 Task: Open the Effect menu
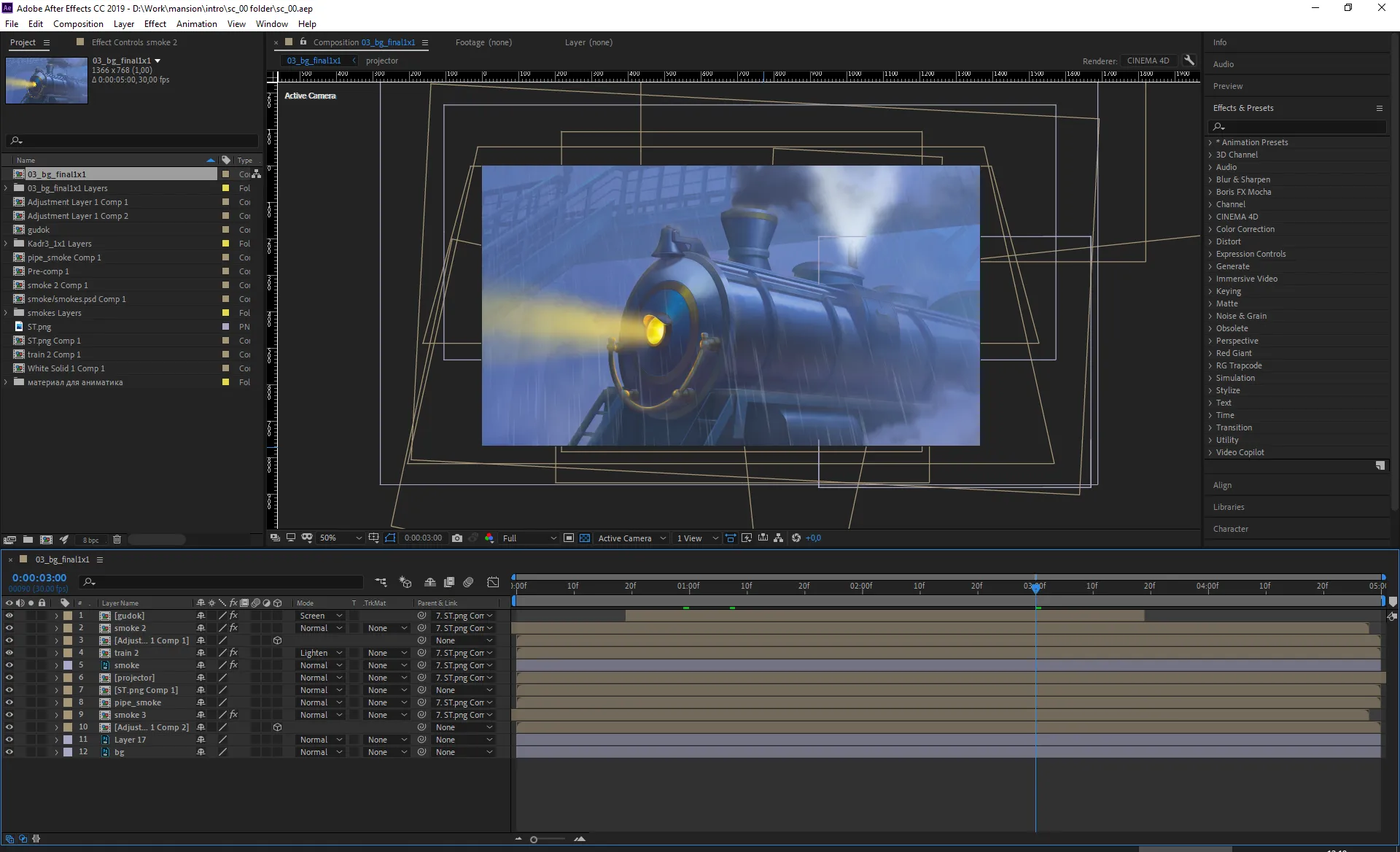pos(155,24)
